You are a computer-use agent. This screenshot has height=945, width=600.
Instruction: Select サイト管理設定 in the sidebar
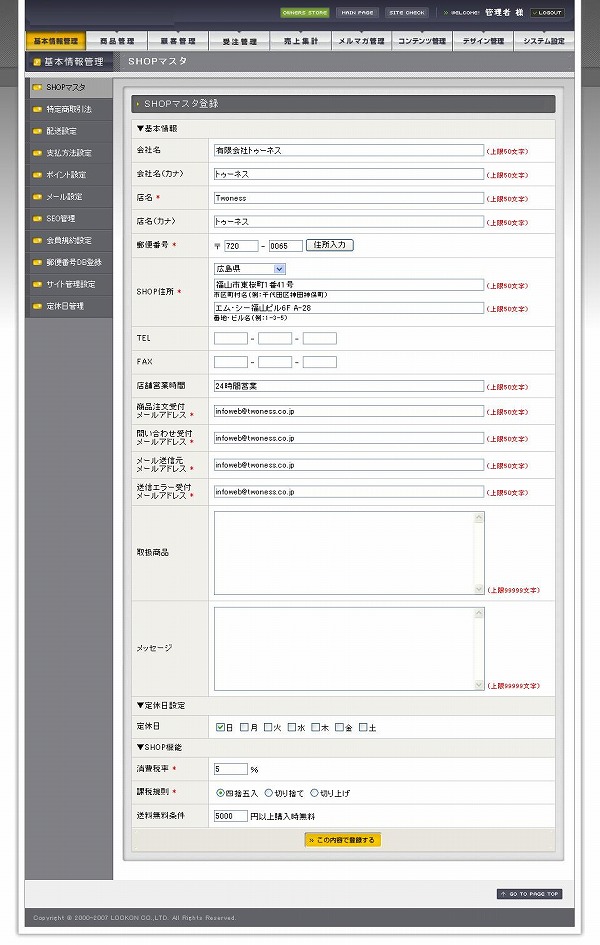pyautogui.click(x=69, y=284)
